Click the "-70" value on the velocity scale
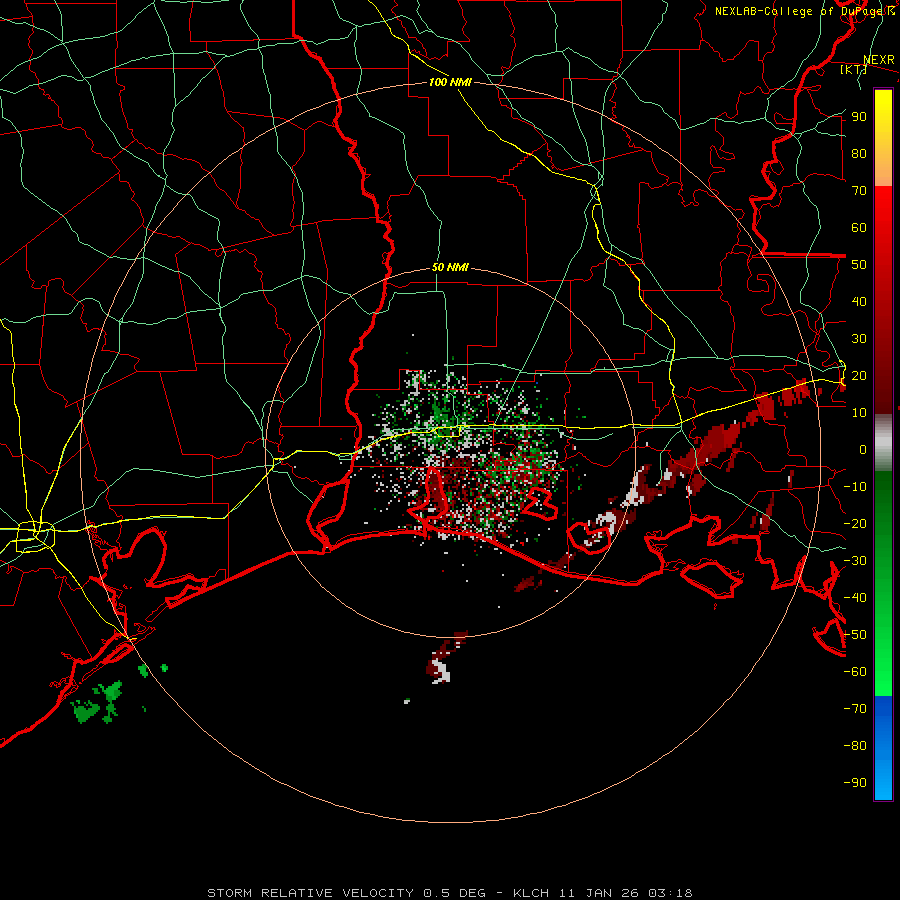The width and height of the screenshot is (900, 900). [855, 709]
